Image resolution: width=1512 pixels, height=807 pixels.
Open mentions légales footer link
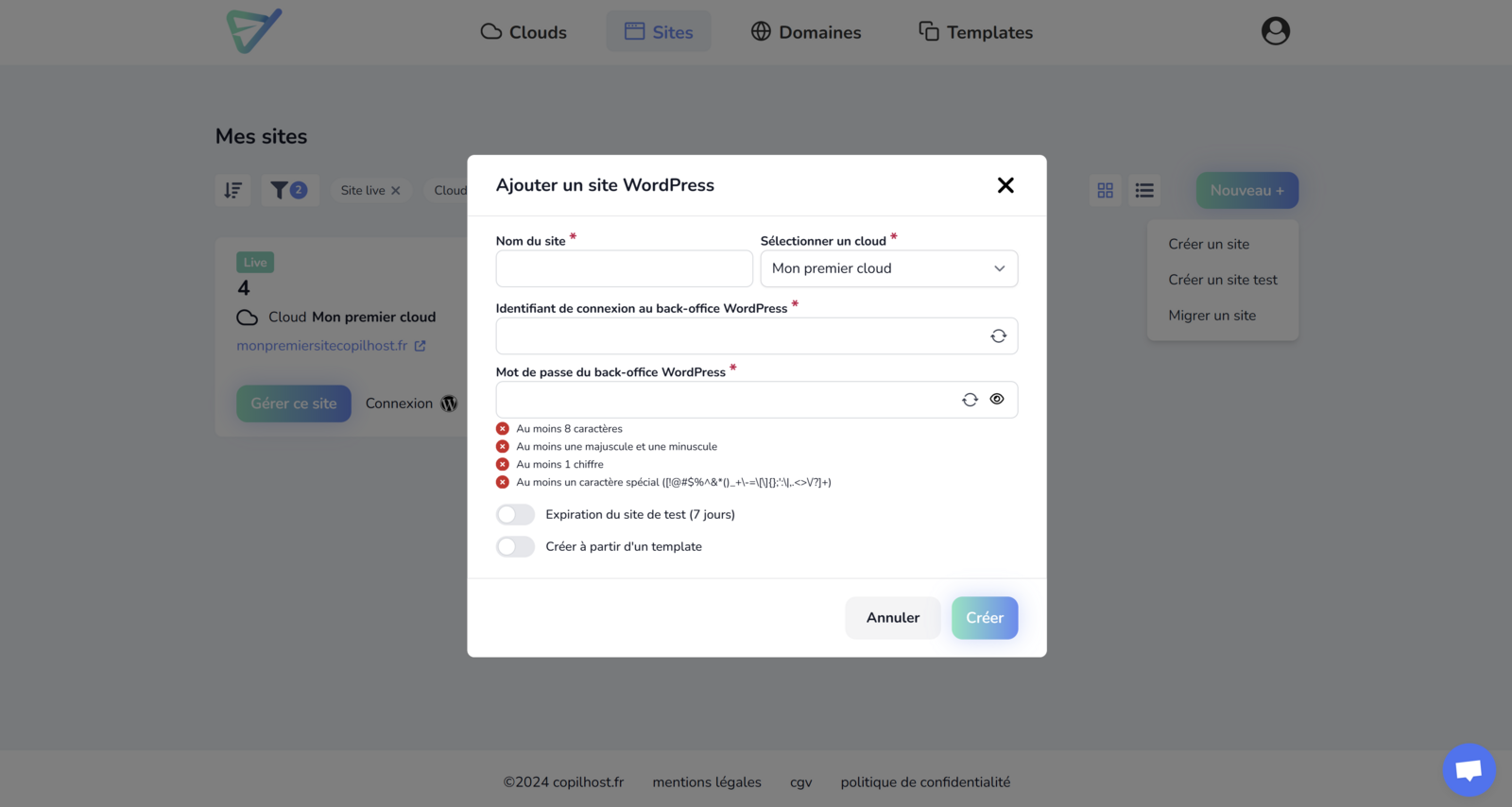707,782
